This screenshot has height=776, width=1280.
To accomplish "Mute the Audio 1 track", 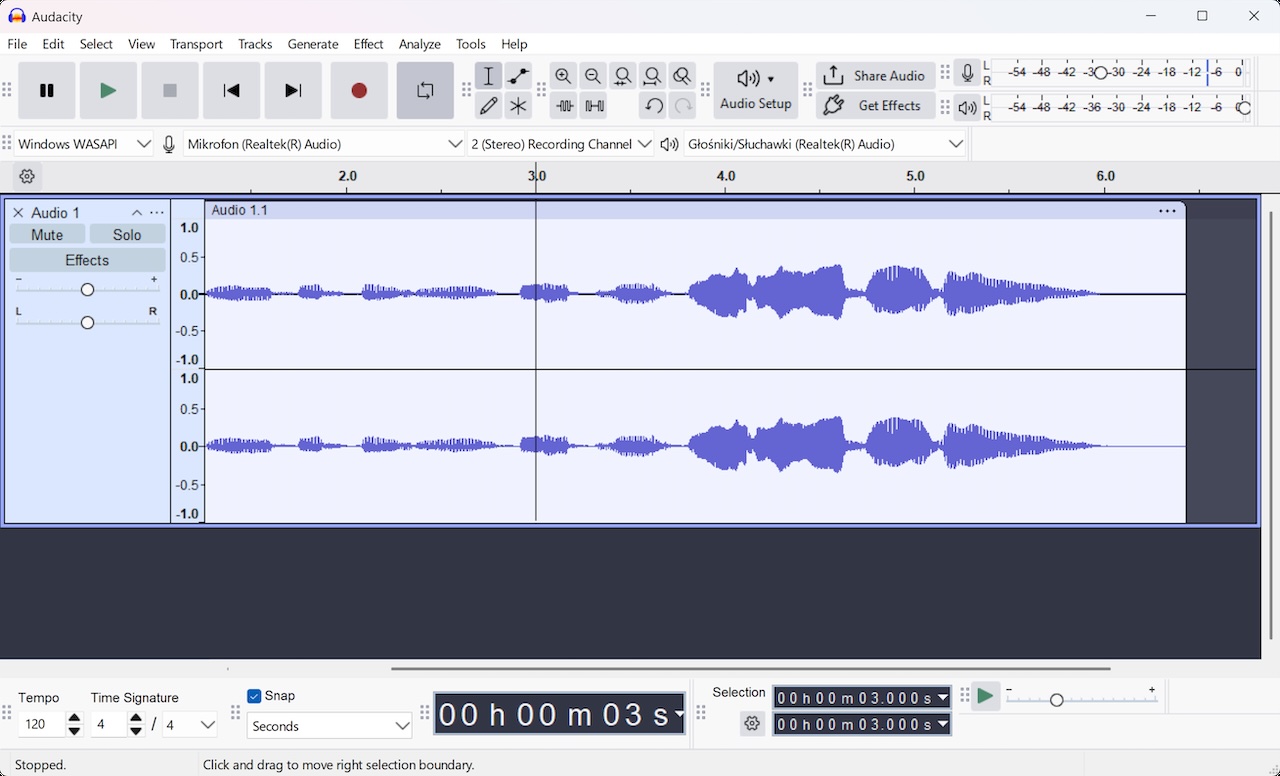I will 46,234.
